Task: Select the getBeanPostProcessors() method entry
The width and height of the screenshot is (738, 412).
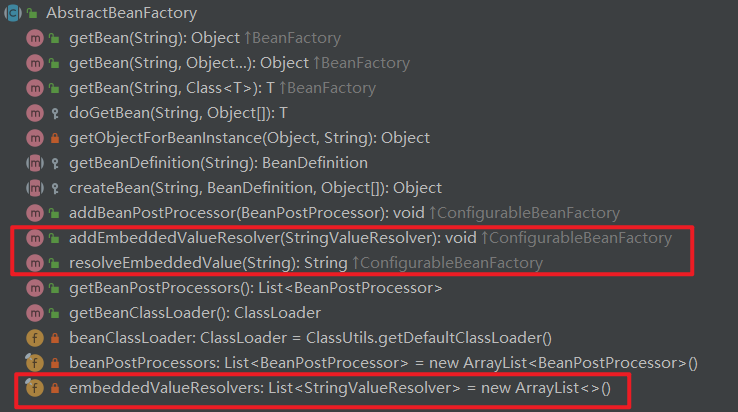Action: (255, 288)
